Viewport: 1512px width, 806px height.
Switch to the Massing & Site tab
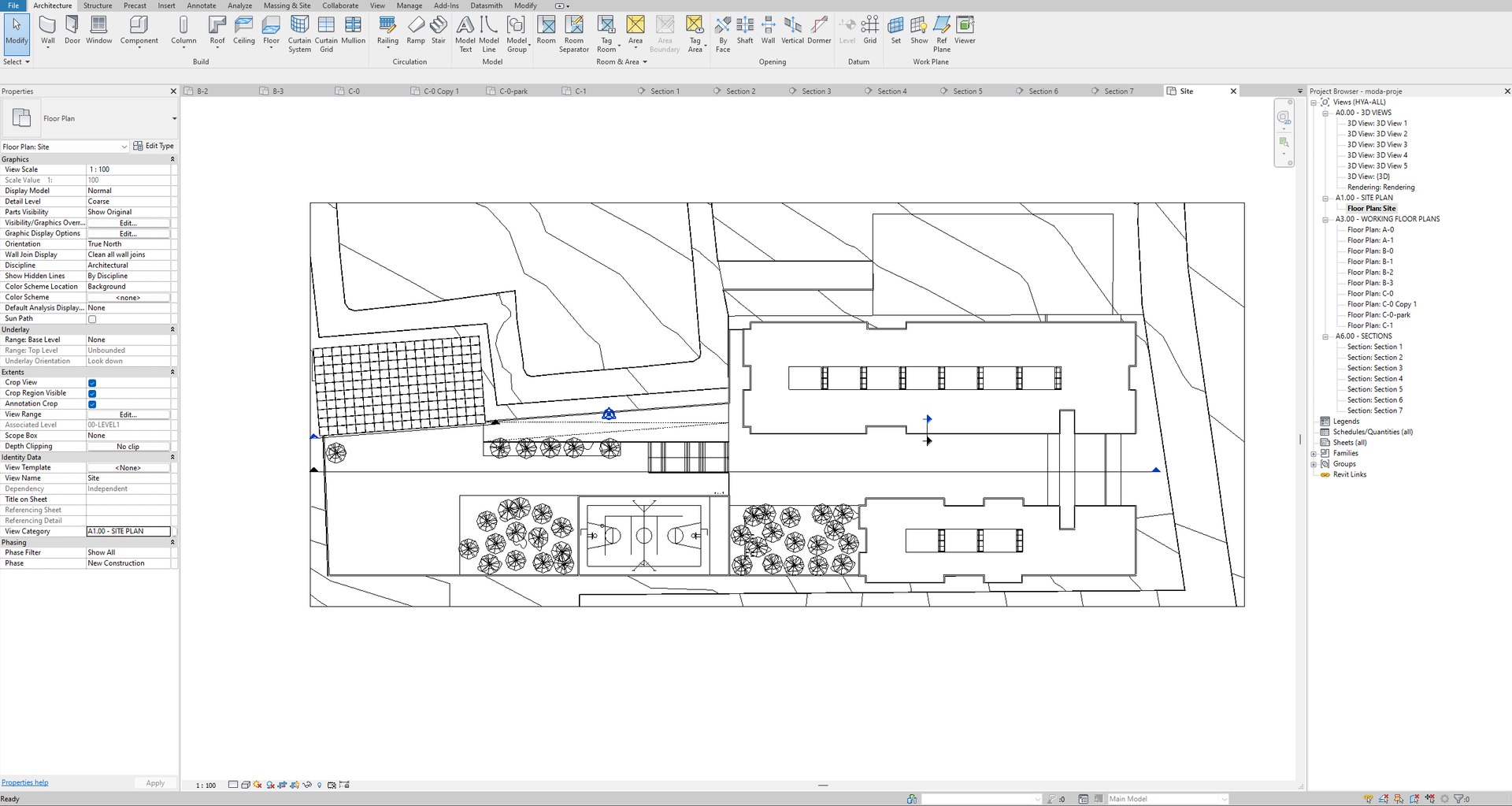pos(287,6)
